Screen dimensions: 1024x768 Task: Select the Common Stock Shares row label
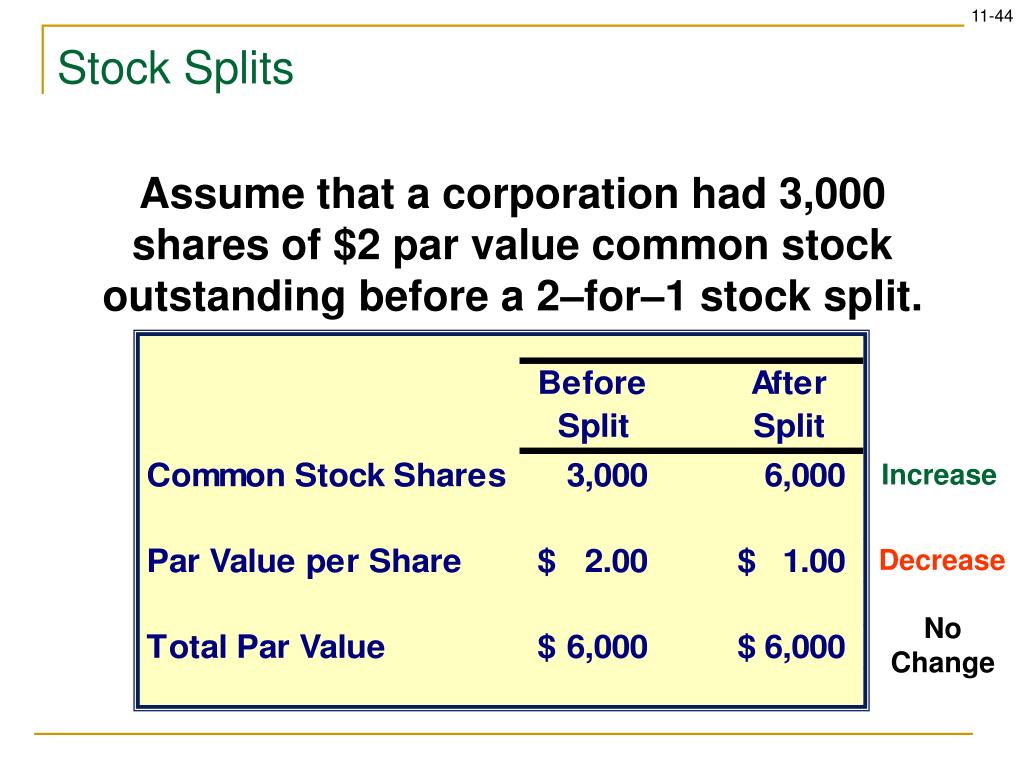[x=326, y=475]
